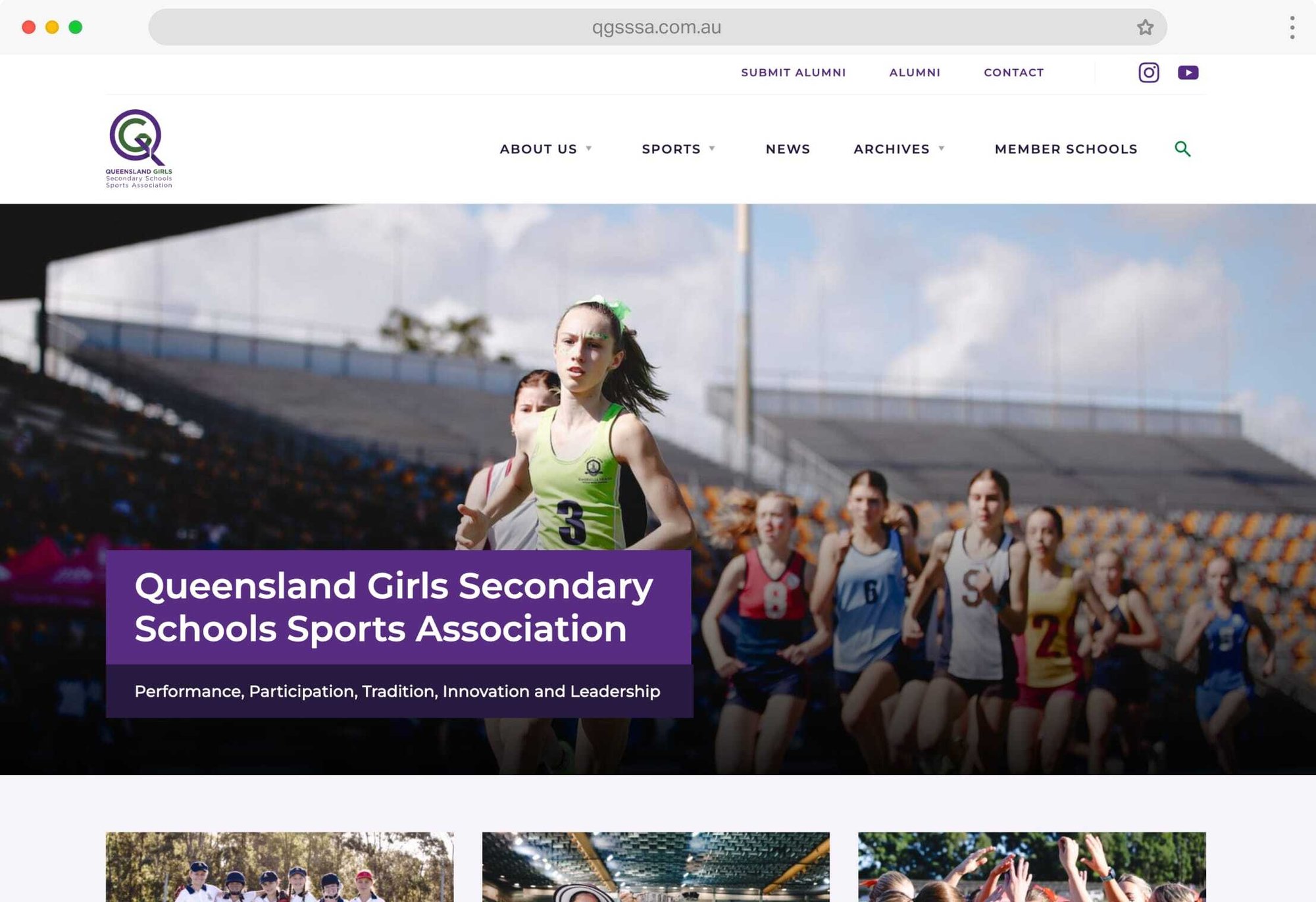Go to Member Schools page
This screenshot has height=902, width=1316.
click(x=1066, y=149)
